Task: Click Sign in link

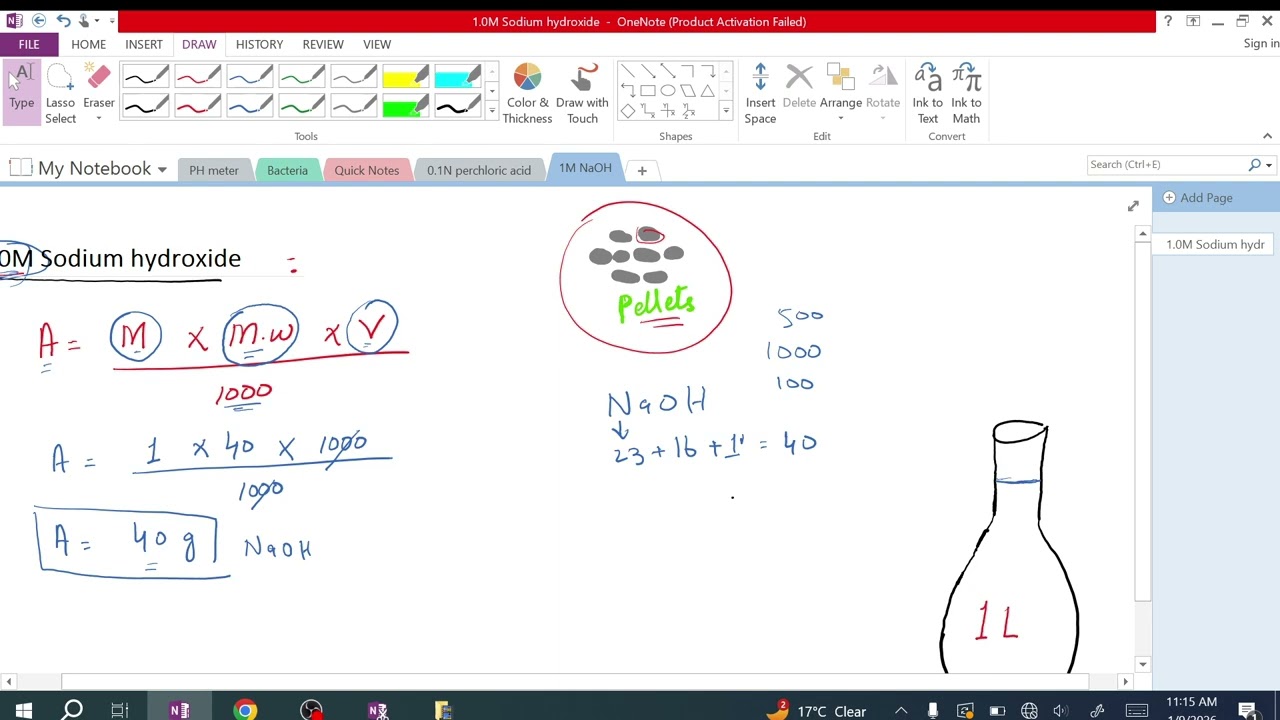Action: tap(1261, 43)
